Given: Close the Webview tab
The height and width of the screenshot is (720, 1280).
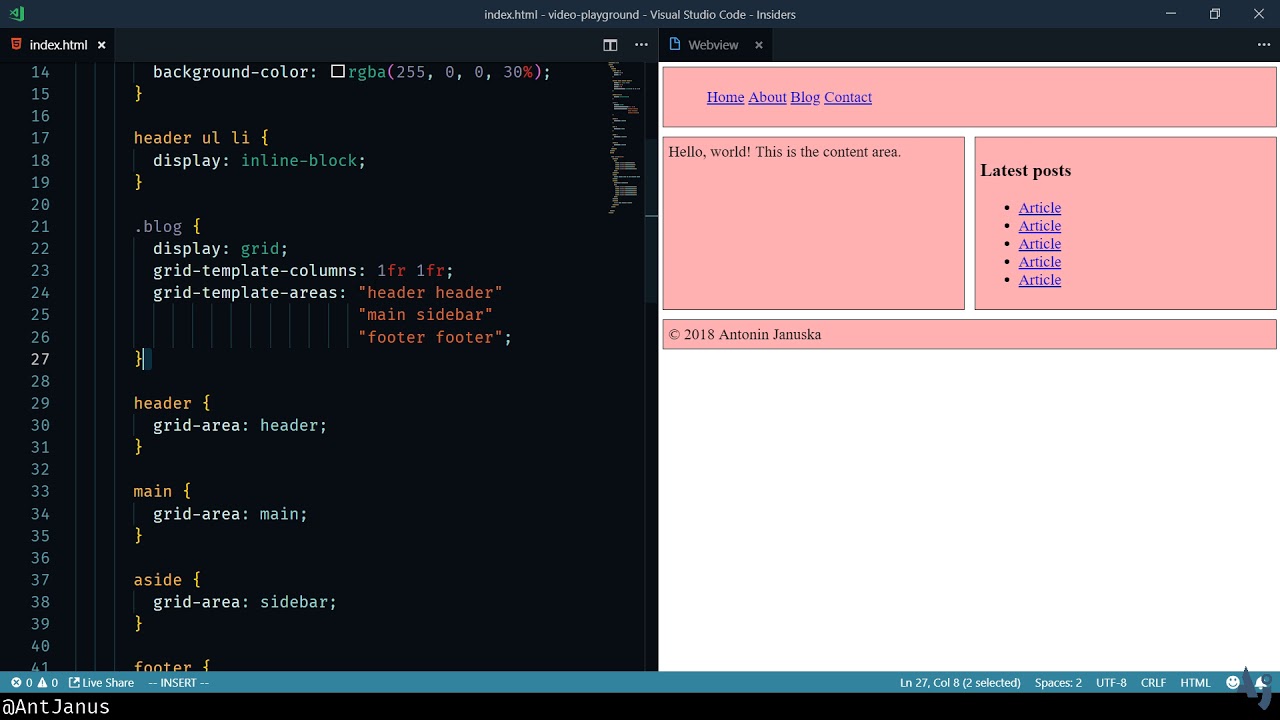Looking at the screenshot, I should coord(758,45).
